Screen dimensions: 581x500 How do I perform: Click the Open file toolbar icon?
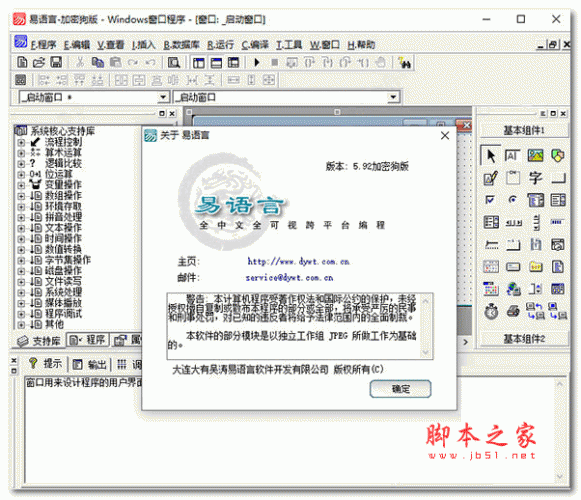click(x=39, y=62)
